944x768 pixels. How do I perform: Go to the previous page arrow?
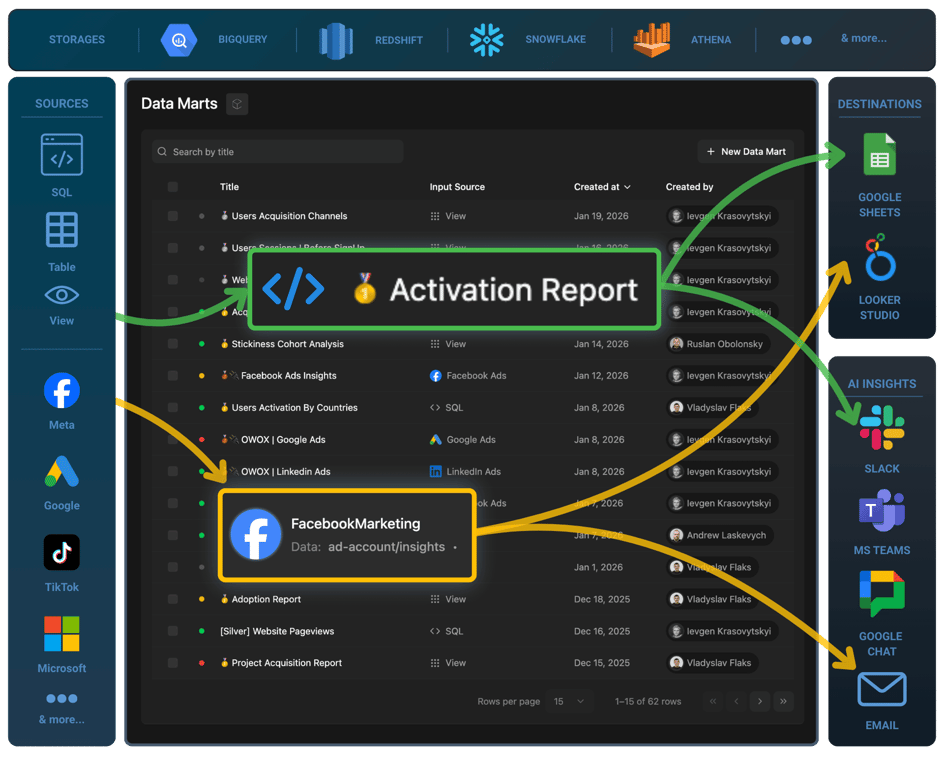click(x=736, y=702)
